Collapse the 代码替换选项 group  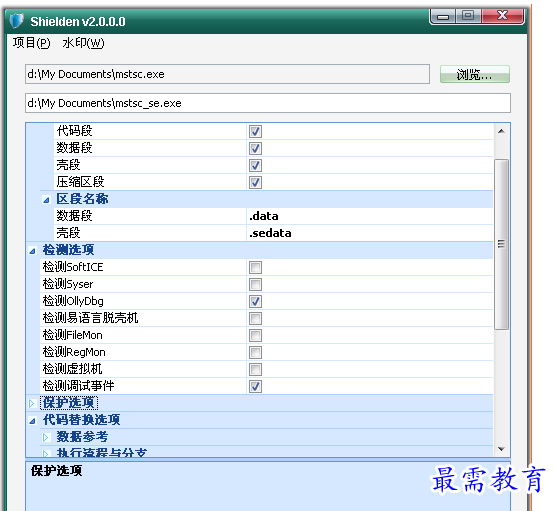click(x=33, y=421)
